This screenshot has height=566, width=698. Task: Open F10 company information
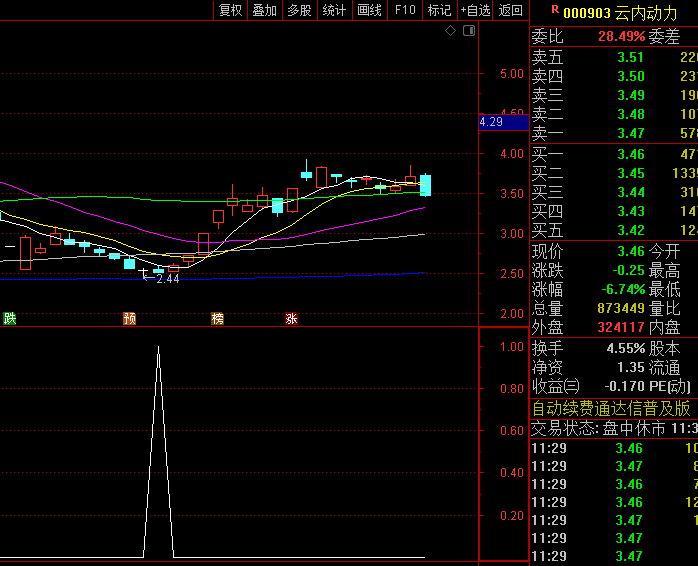[x=404, y=10]
